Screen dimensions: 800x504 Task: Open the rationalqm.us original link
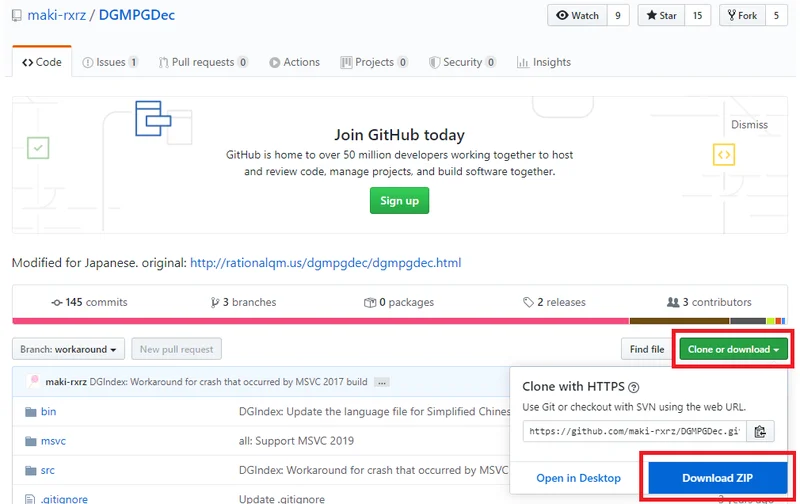tap(325, 263)
